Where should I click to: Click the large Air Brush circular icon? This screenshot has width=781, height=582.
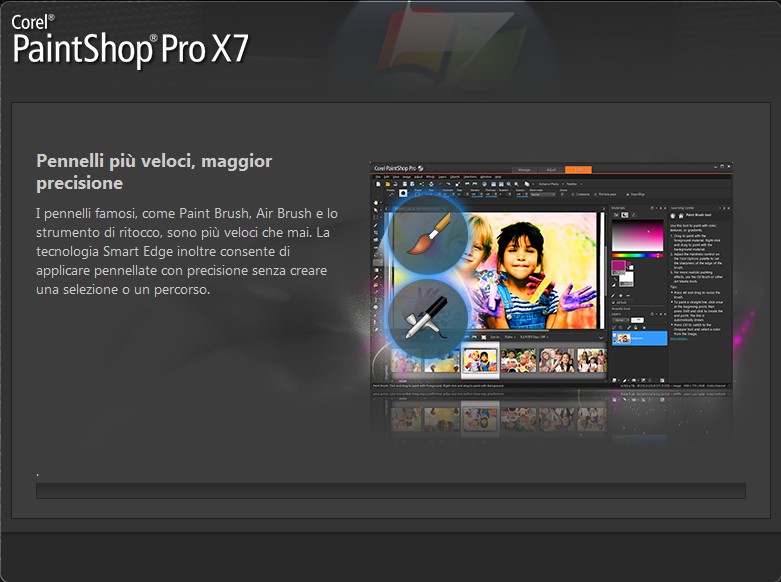(427, 319)
